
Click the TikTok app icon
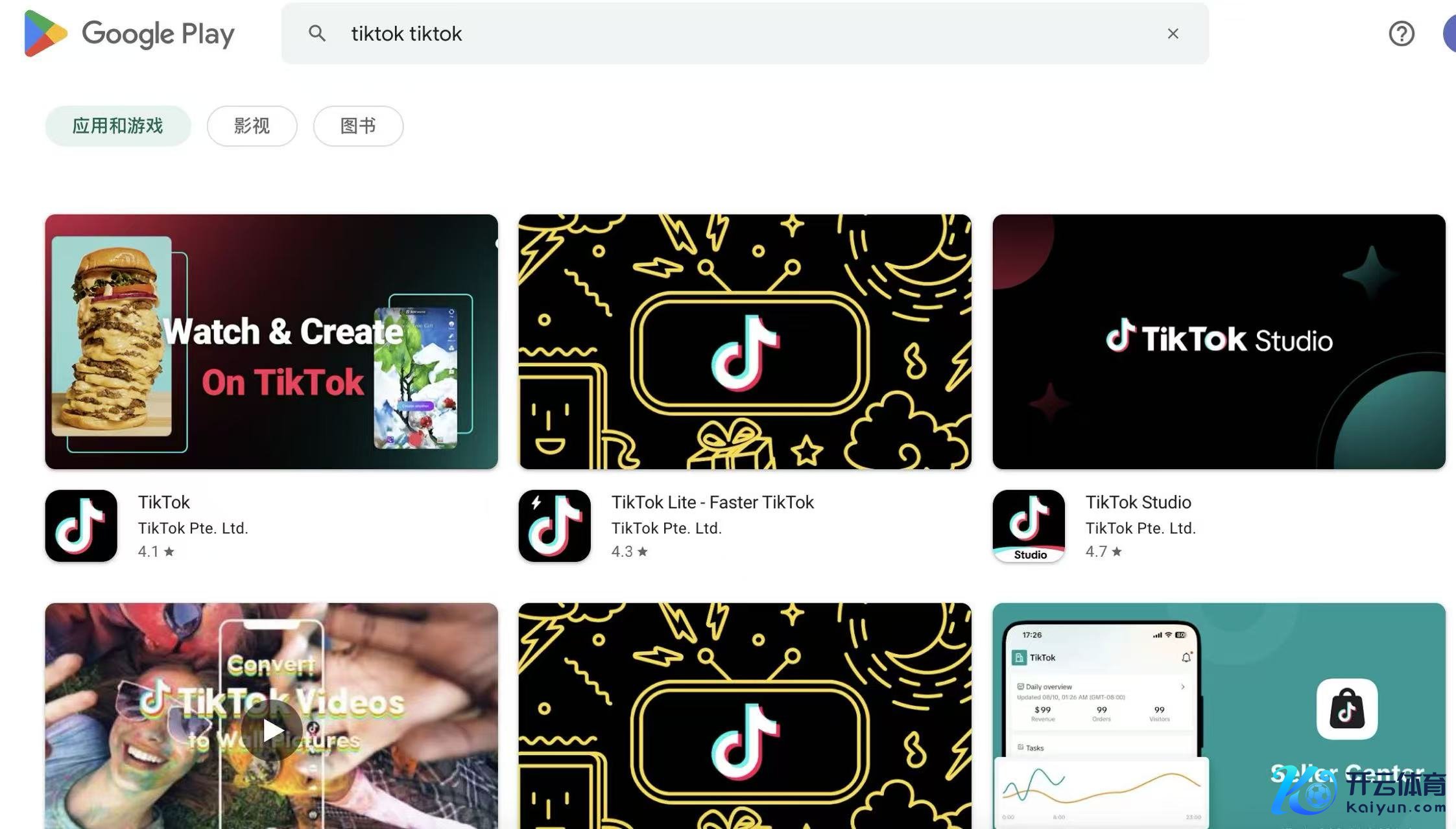coord(81,526)
